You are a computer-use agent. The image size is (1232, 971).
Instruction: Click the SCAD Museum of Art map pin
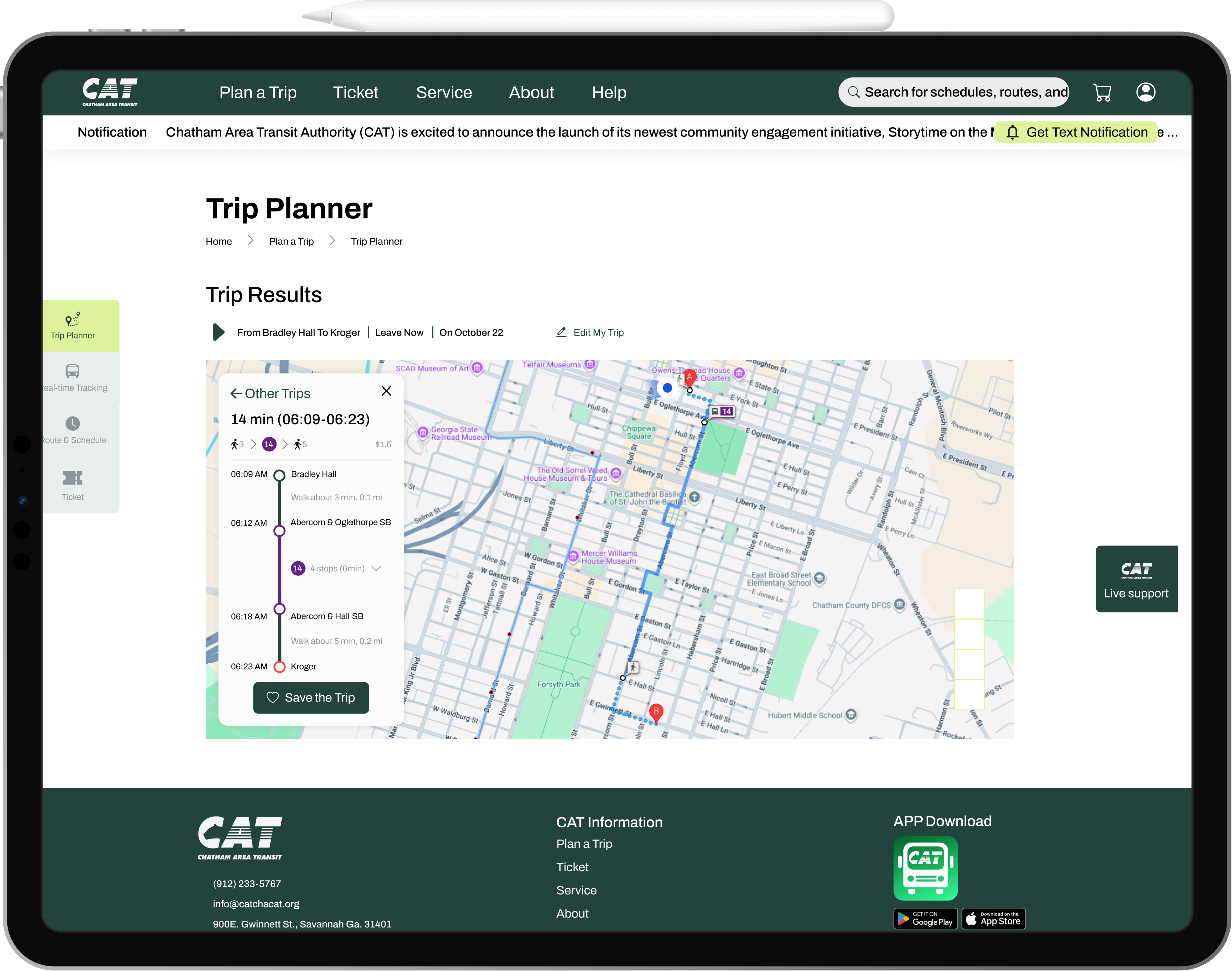click(477, 368)
